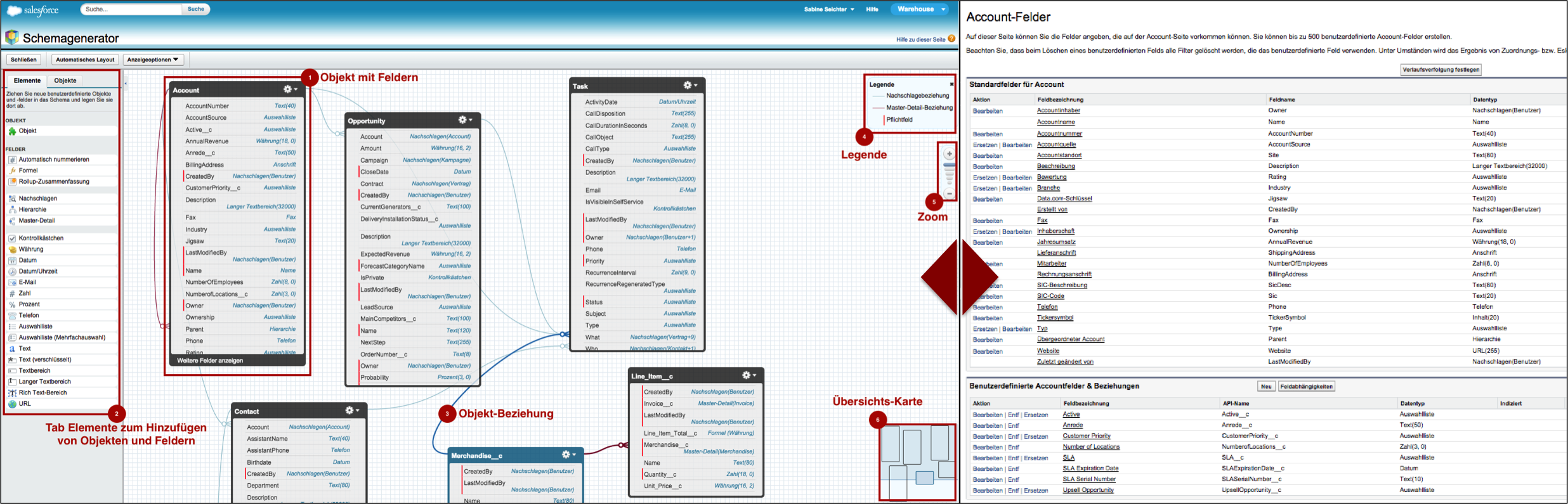Select the Datum field type icon
The image size is (1568, 504).
point(12,261)
